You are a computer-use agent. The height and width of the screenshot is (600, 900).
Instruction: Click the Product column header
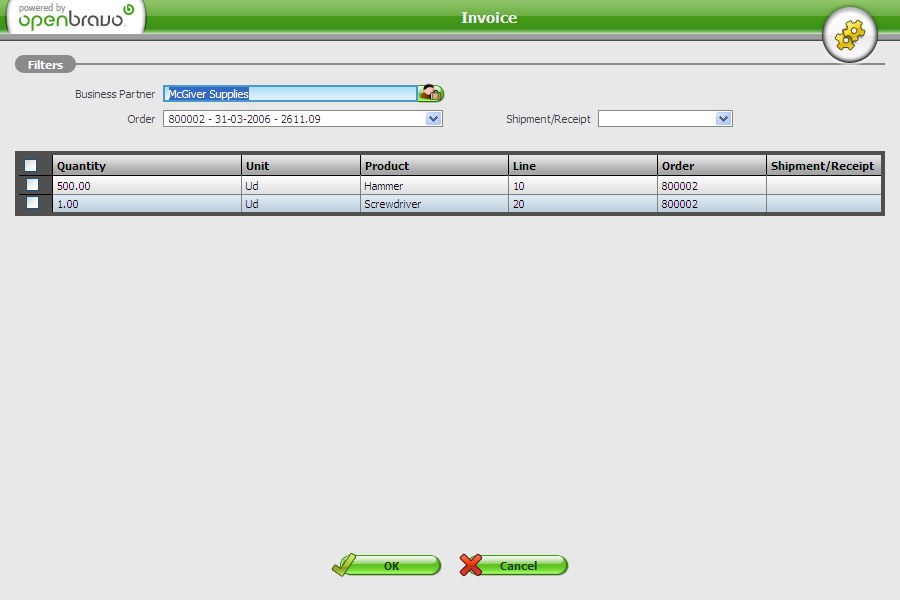435,165
